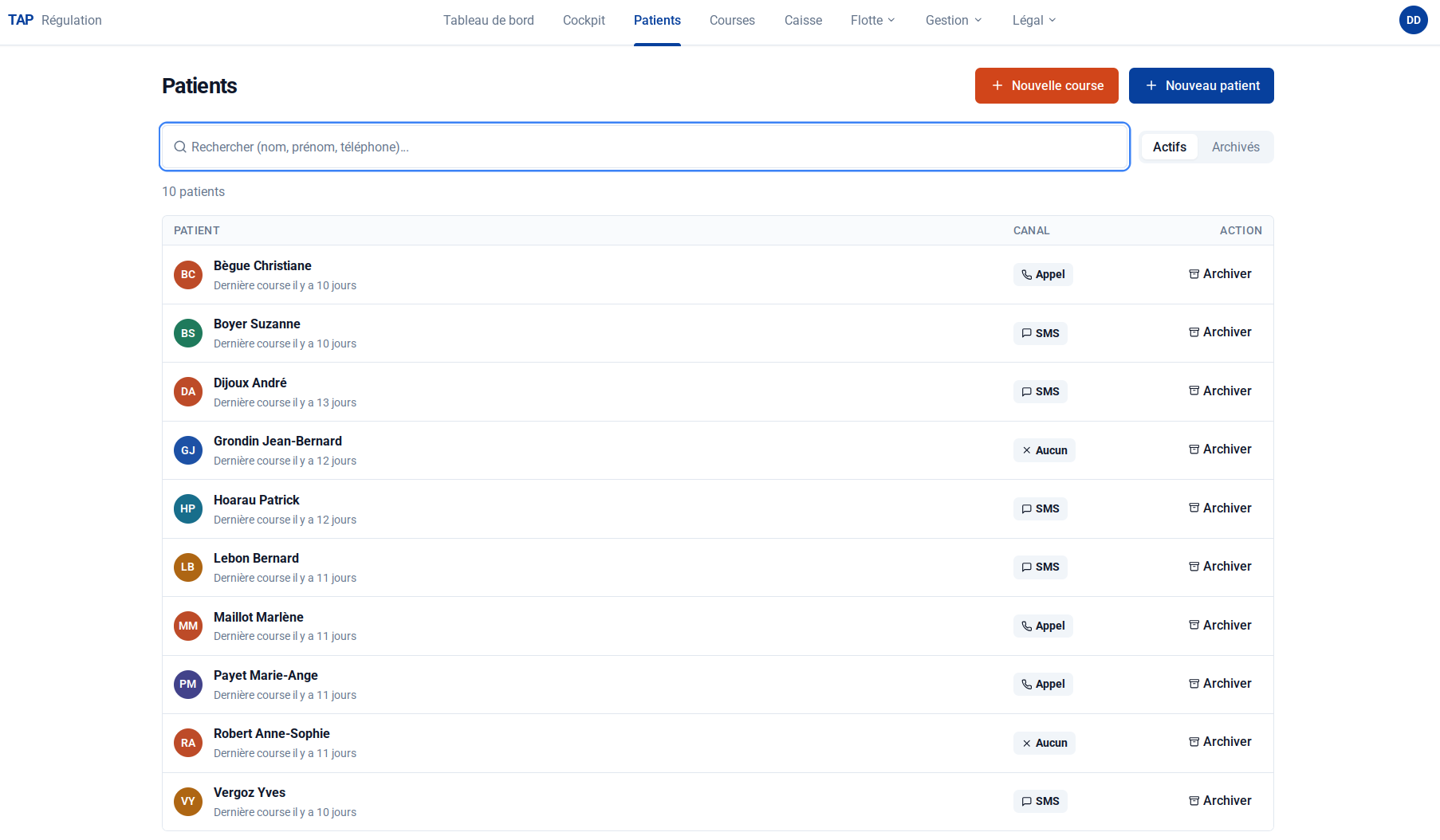
Task: Expand the Légal dropdown menu
Action: click(x=1034, y=20)
